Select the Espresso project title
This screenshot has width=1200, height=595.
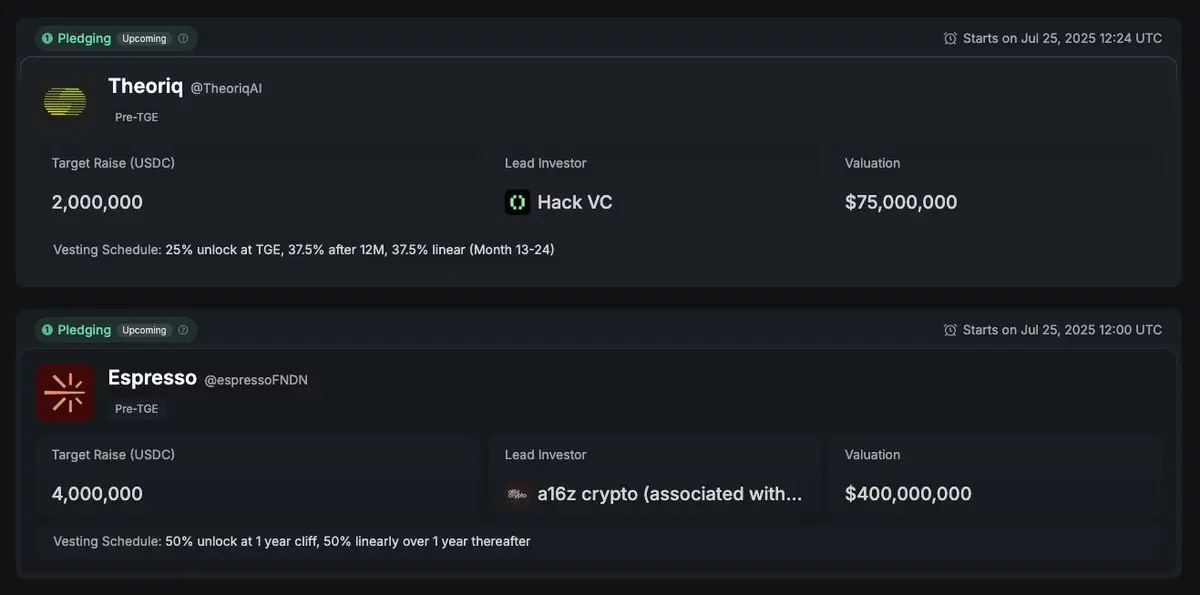point(152,378)
